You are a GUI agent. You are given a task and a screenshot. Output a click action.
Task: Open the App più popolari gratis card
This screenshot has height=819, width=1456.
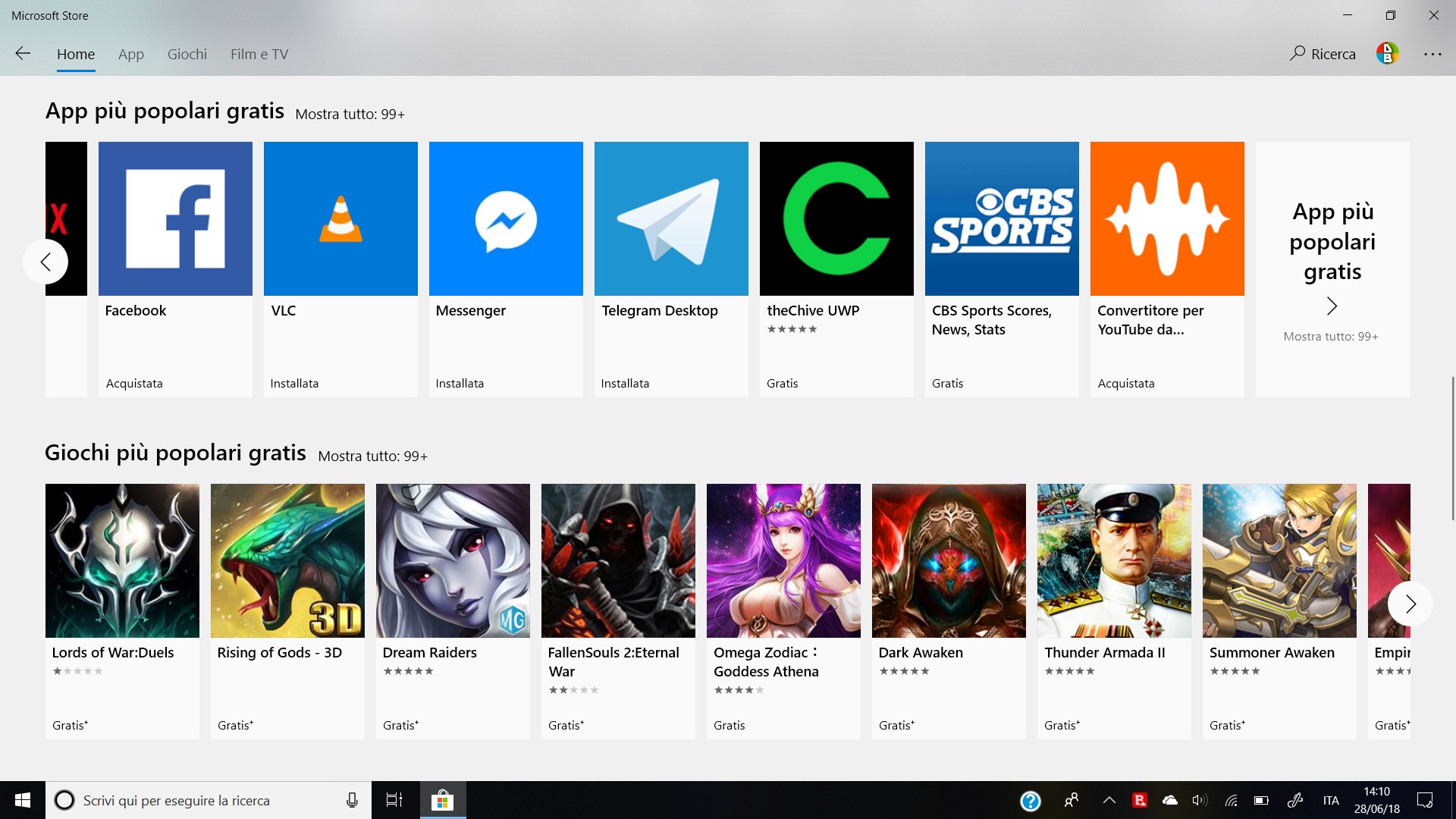(1332, 268)
